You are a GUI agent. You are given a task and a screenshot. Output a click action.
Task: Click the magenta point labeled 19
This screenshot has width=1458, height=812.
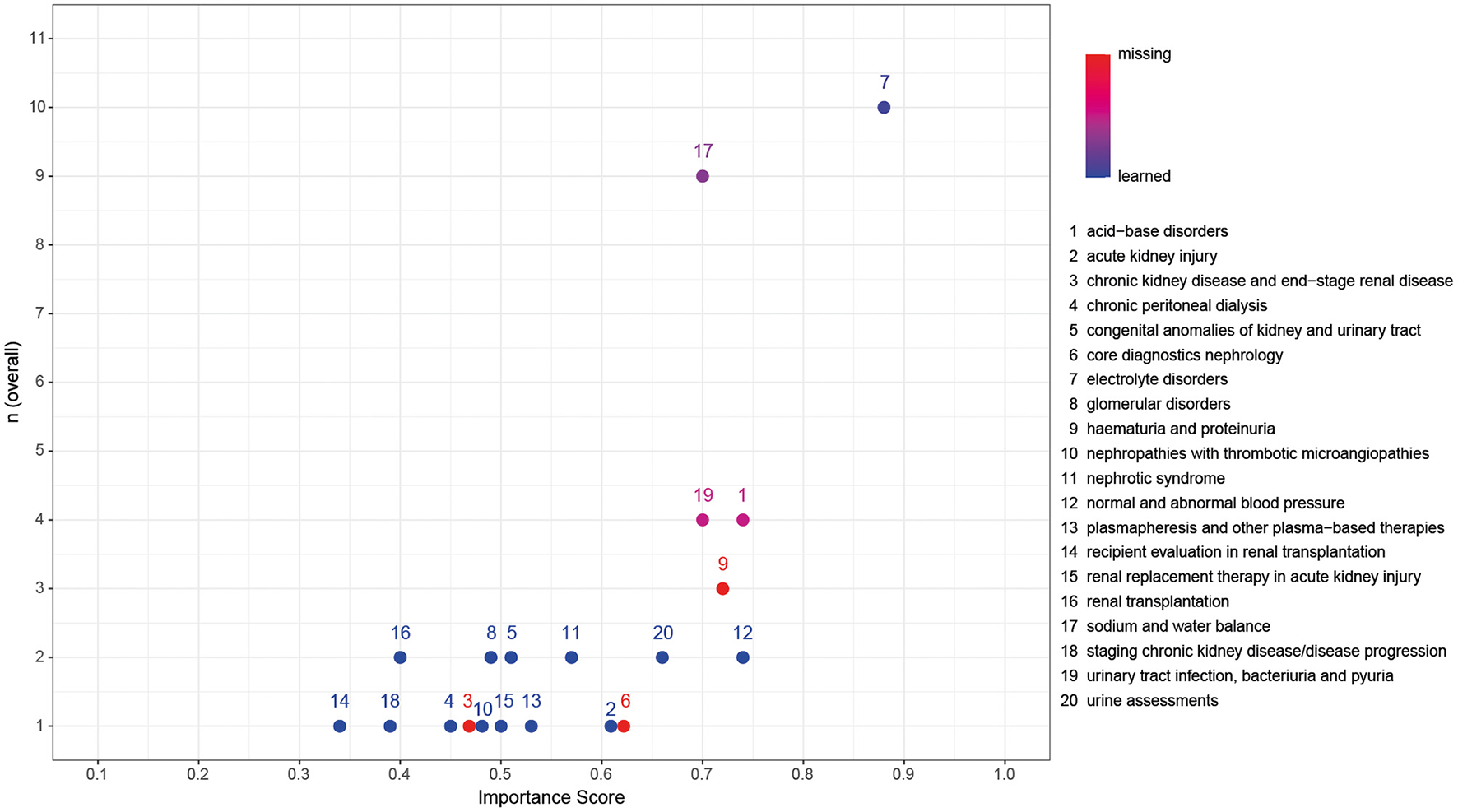702,520
